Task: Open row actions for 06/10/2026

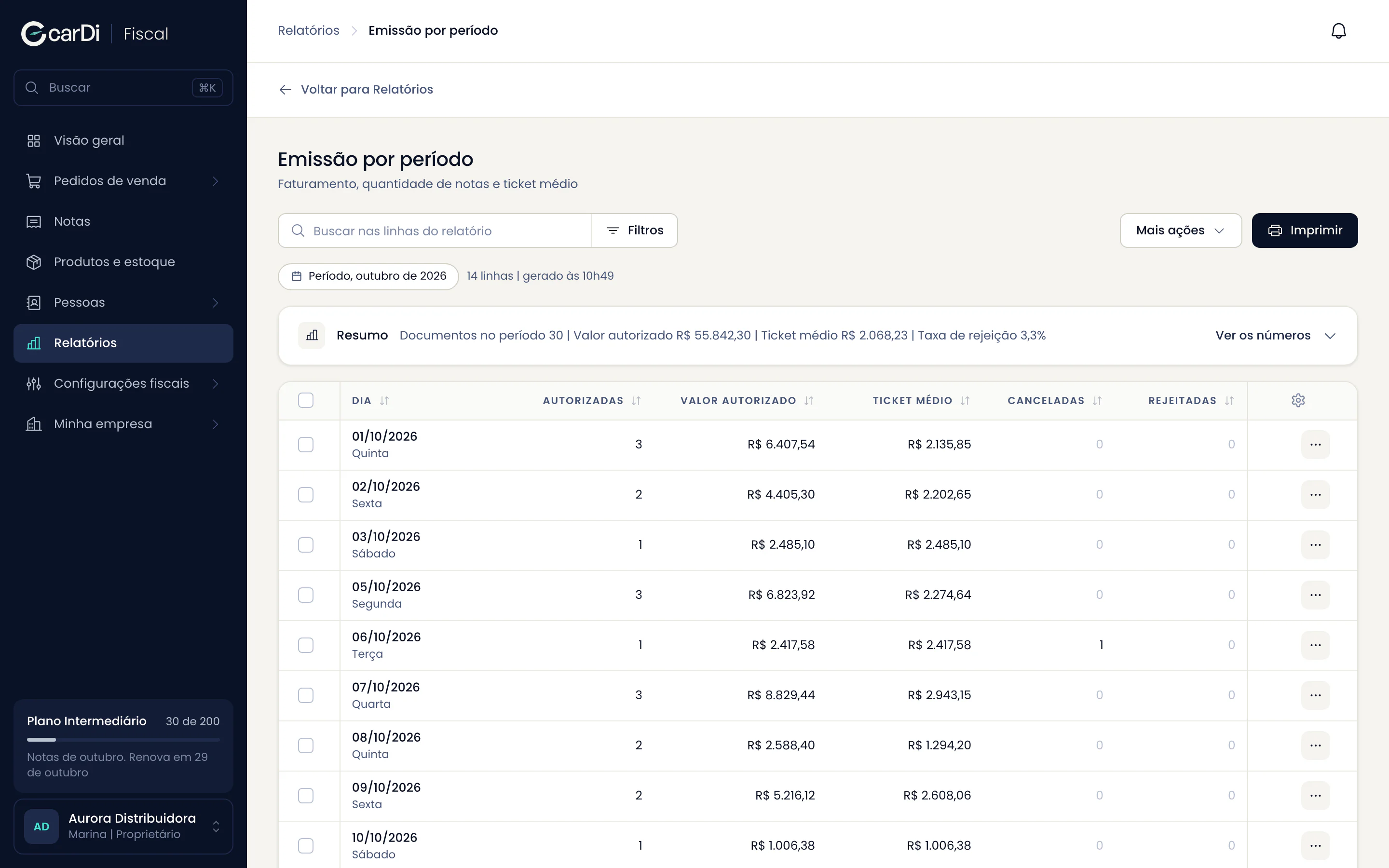Action: point(1316,645)
